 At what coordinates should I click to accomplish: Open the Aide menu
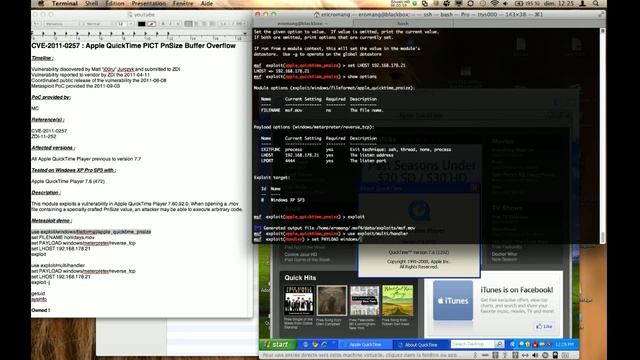click(207, 4)
